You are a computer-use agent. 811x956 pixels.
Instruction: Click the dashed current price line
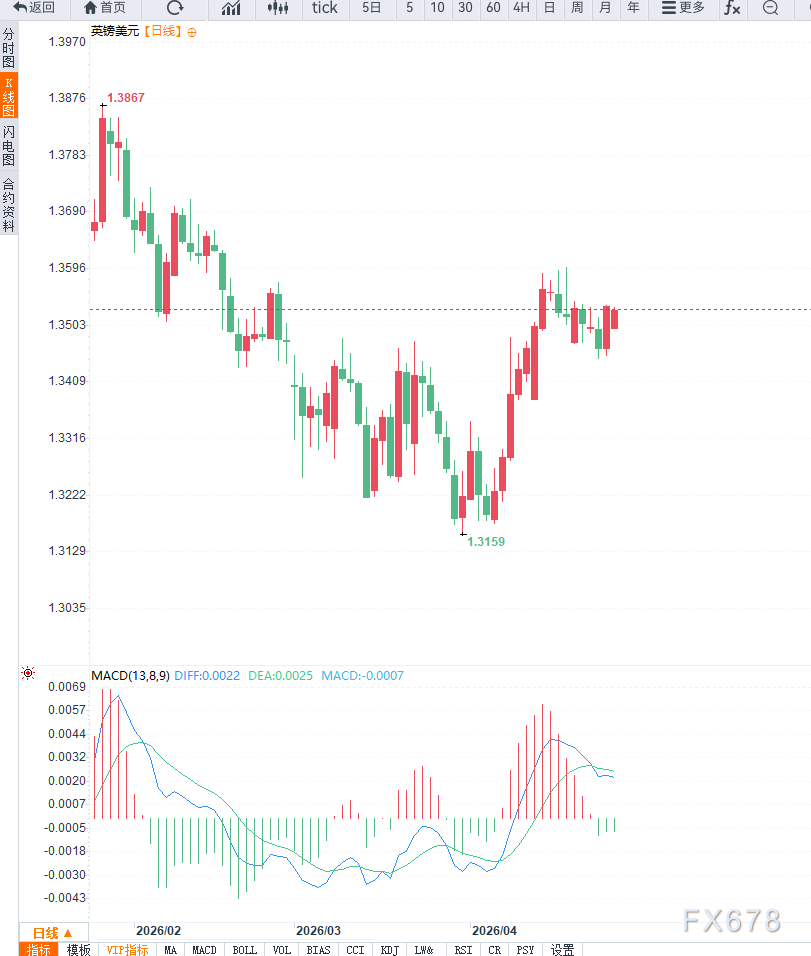[x=700, y=309]
